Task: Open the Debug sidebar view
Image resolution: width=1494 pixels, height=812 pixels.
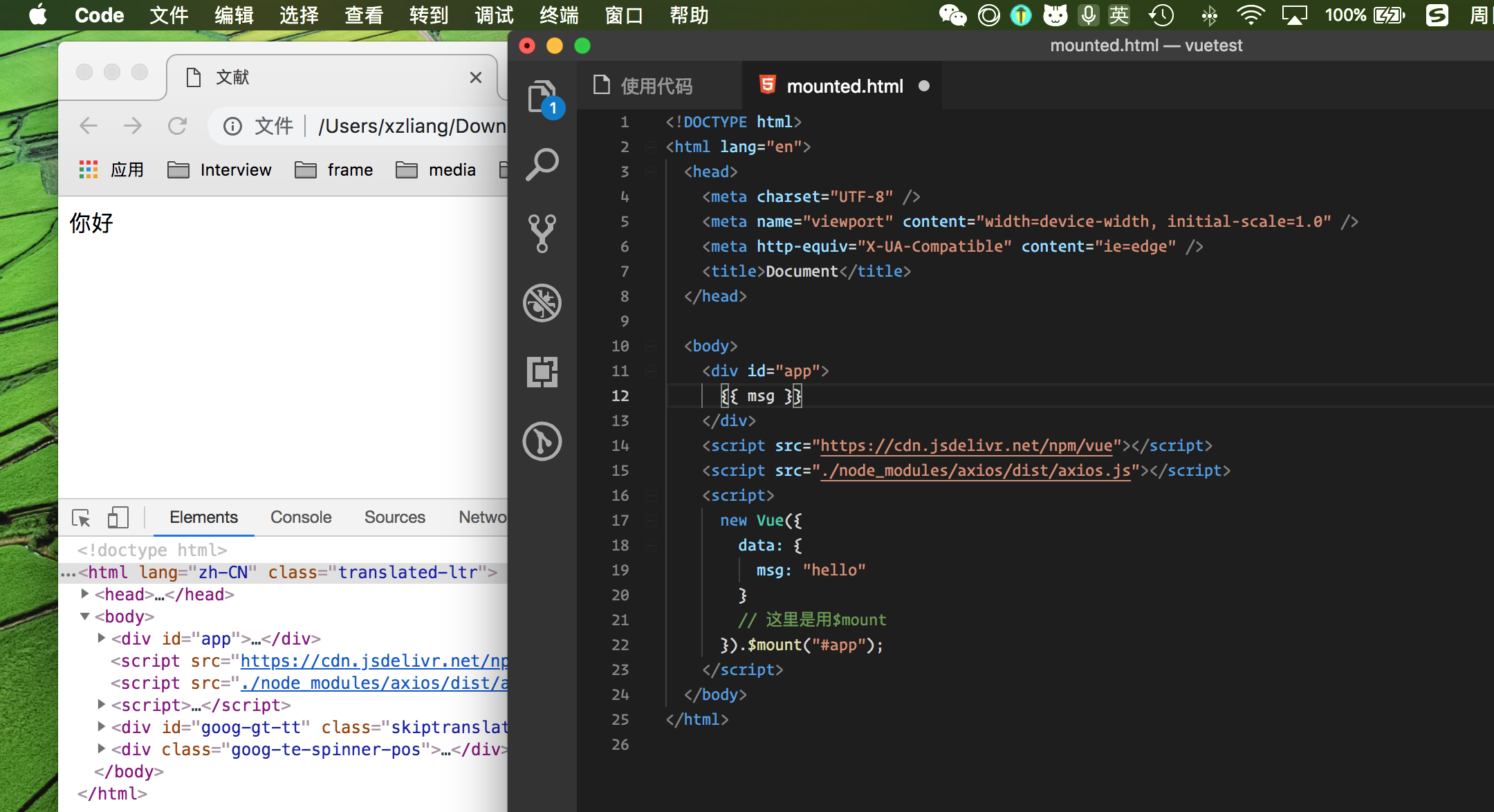Action: (542, 303)
